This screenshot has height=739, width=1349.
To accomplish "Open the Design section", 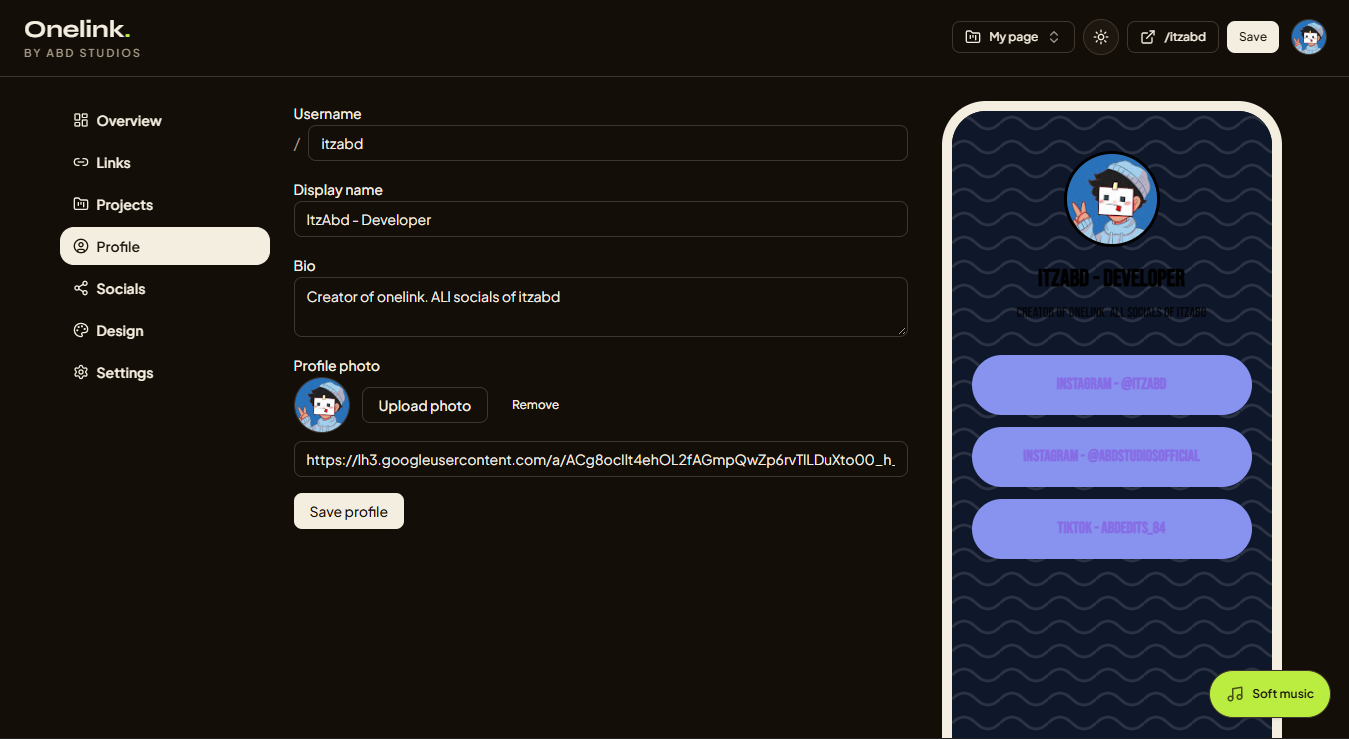I will click(x=165, y=331).
